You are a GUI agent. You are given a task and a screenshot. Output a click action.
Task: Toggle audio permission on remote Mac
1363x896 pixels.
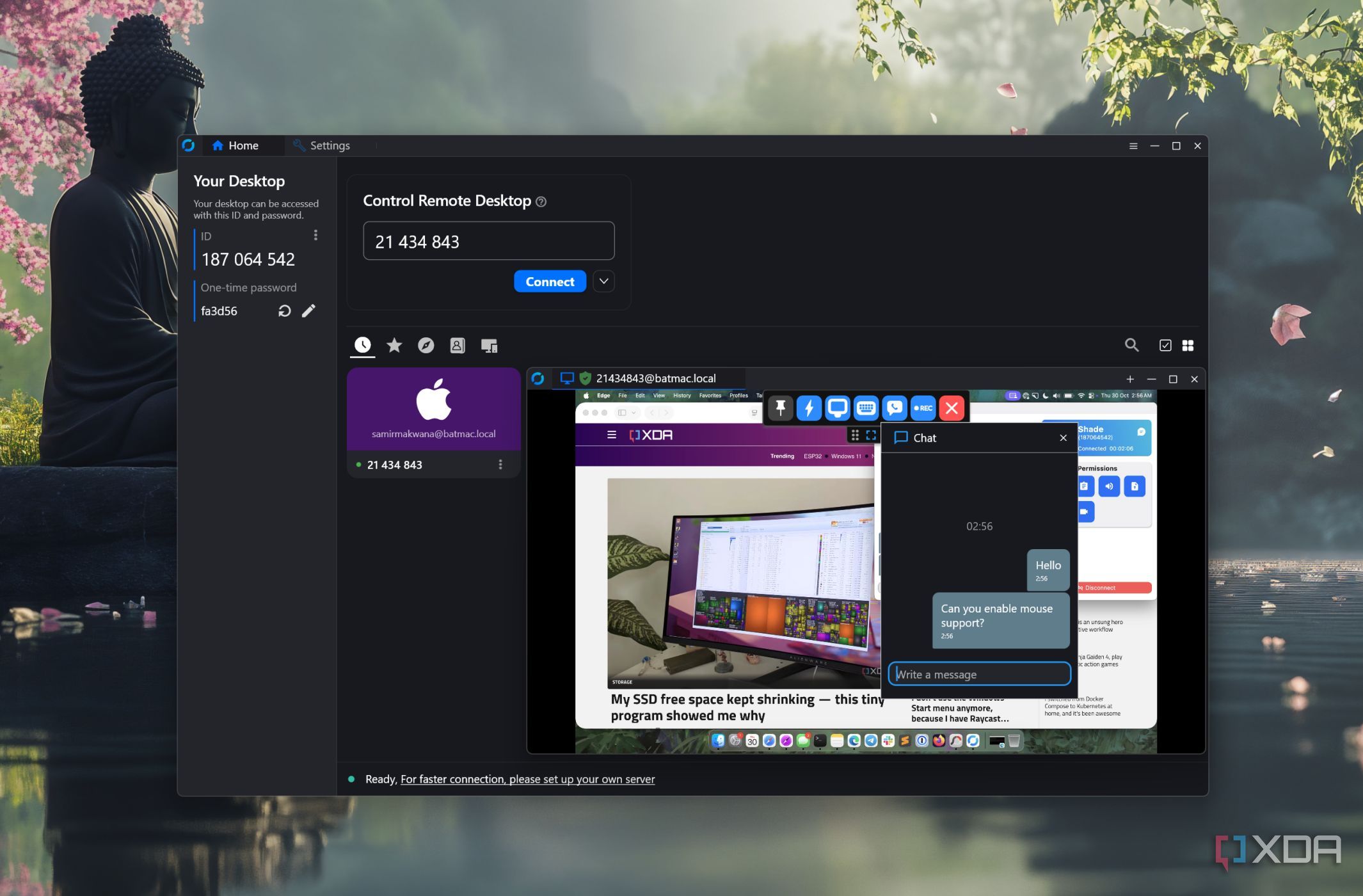pyautogui.click(x=1109, y=486)
